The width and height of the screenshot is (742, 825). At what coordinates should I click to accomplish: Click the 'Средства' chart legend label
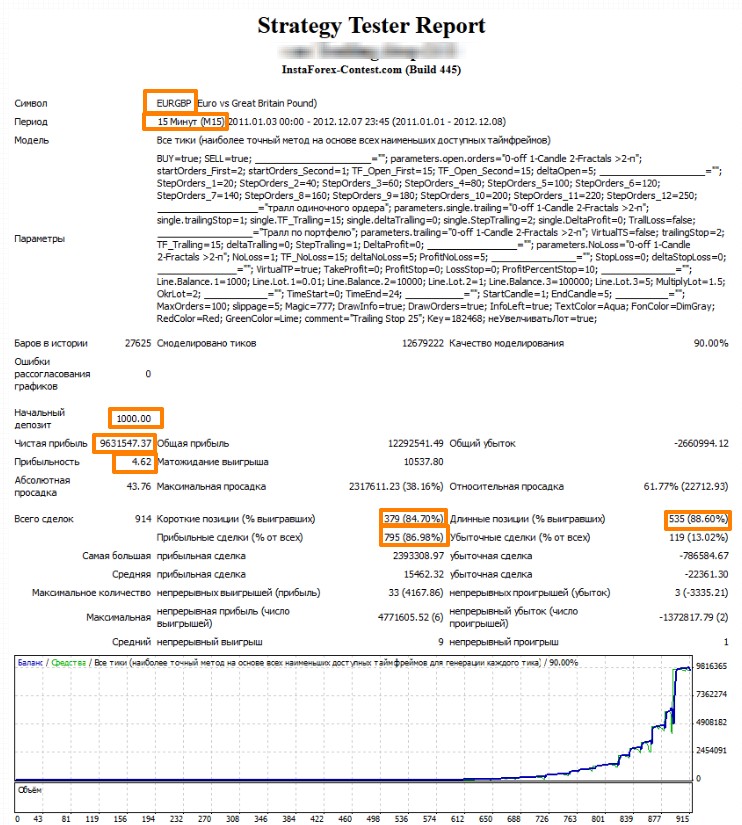click(x=68, y=662)
